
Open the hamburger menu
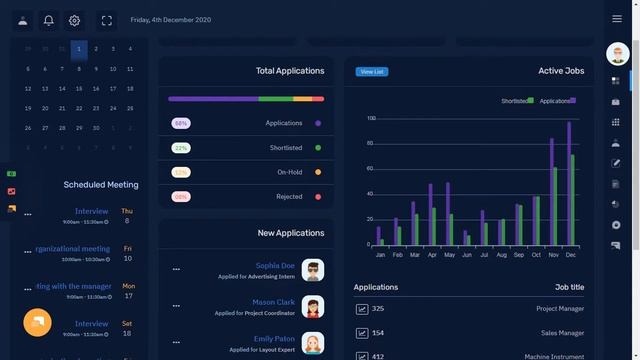point(617,19)
